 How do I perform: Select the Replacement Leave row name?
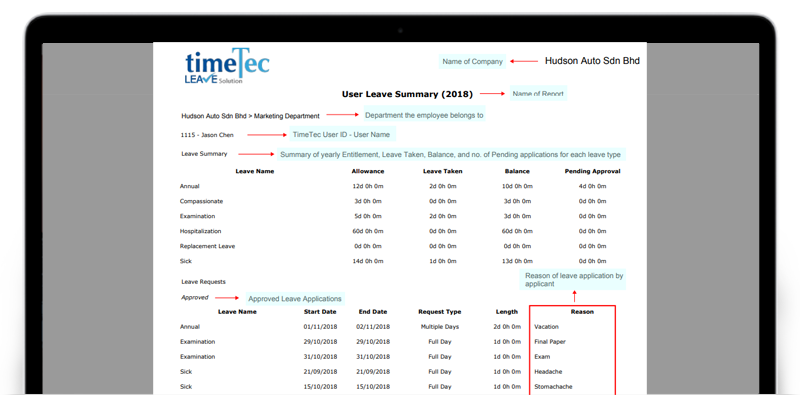click(x=207, y=246)
